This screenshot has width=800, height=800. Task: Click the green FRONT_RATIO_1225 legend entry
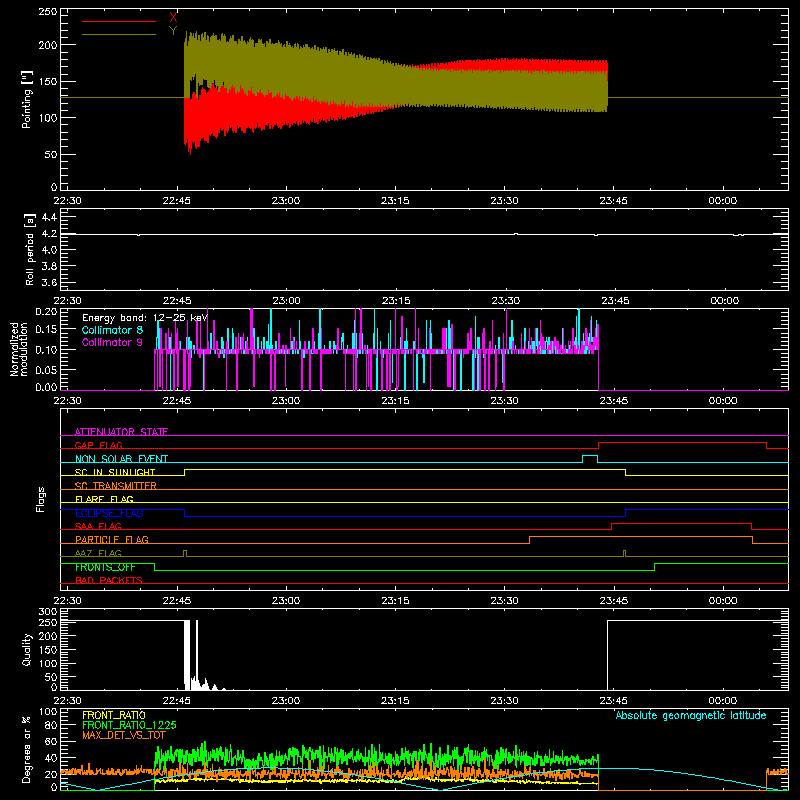coord(129,725)
